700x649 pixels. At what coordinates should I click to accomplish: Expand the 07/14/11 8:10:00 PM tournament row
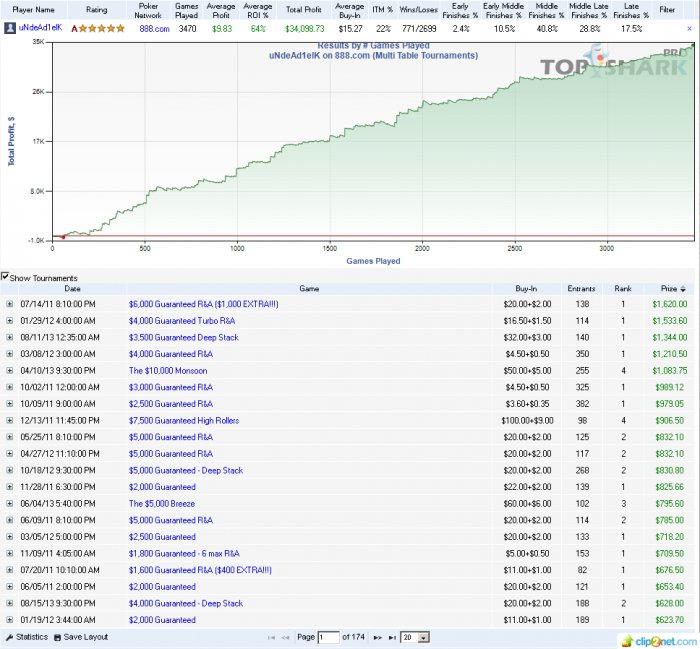[10, 303]
